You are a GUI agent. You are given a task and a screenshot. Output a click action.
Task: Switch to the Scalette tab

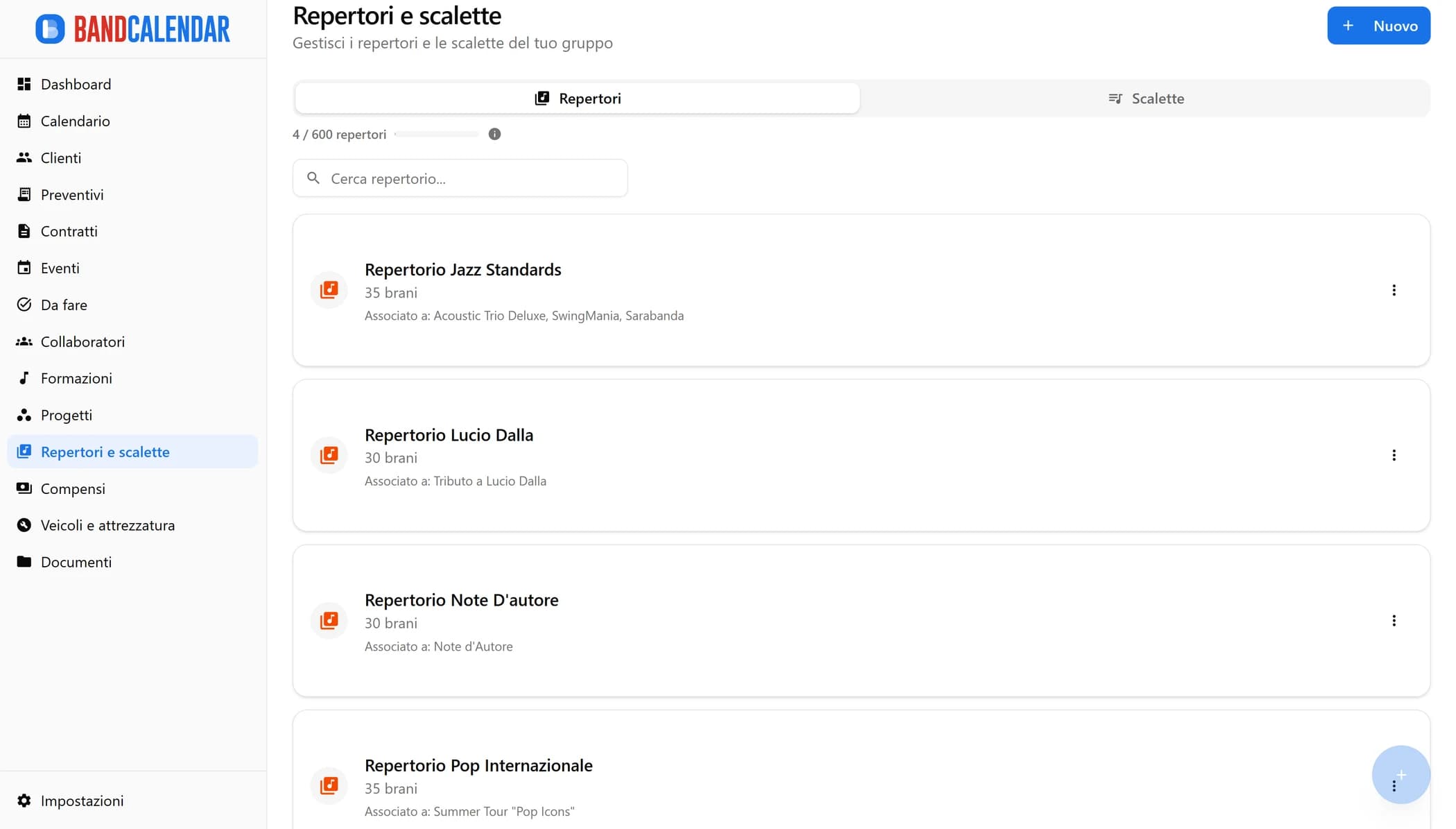tap(1145, 98)
